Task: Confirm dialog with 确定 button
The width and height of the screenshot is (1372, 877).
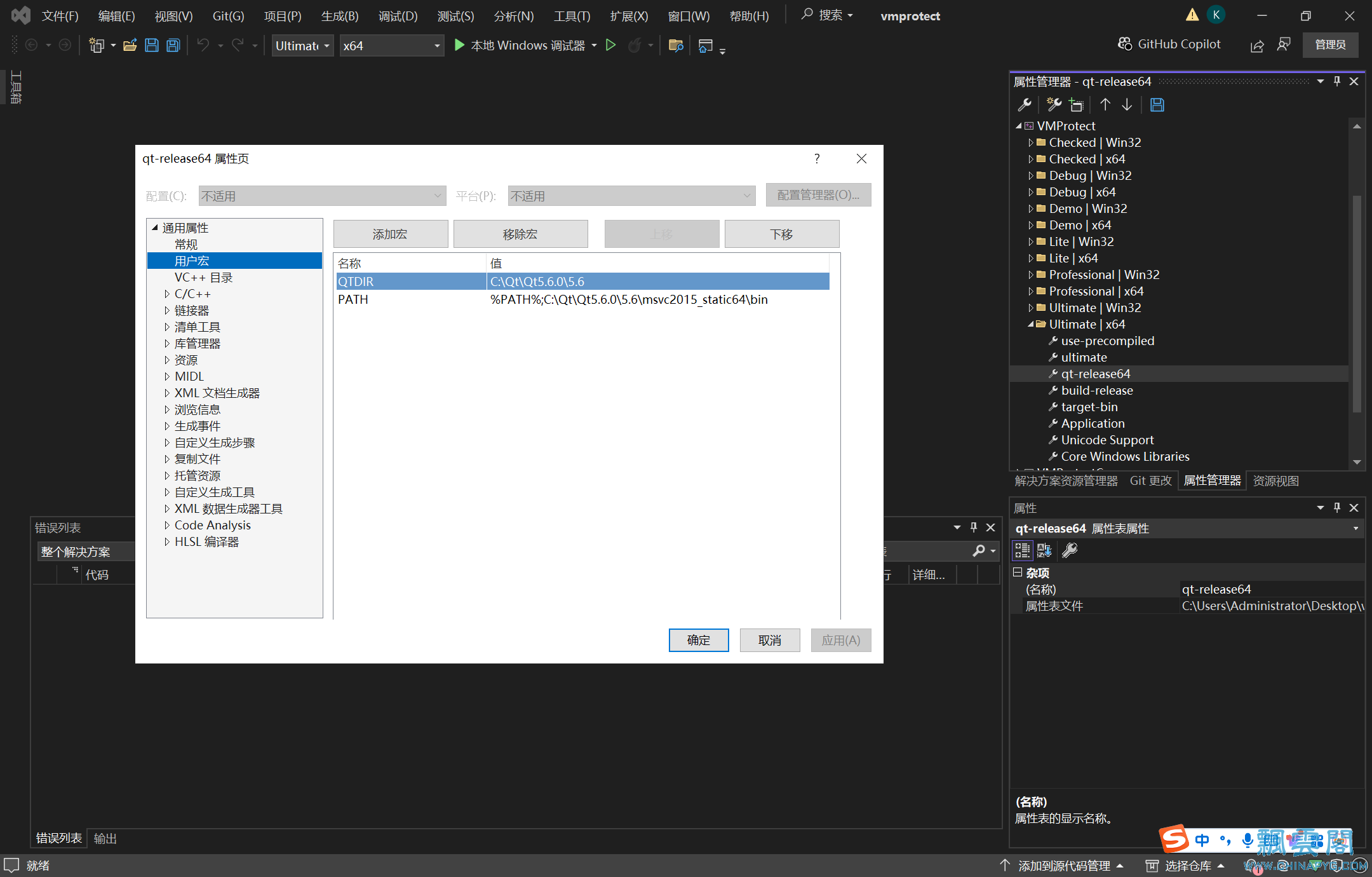Action: tap(699, 640)
